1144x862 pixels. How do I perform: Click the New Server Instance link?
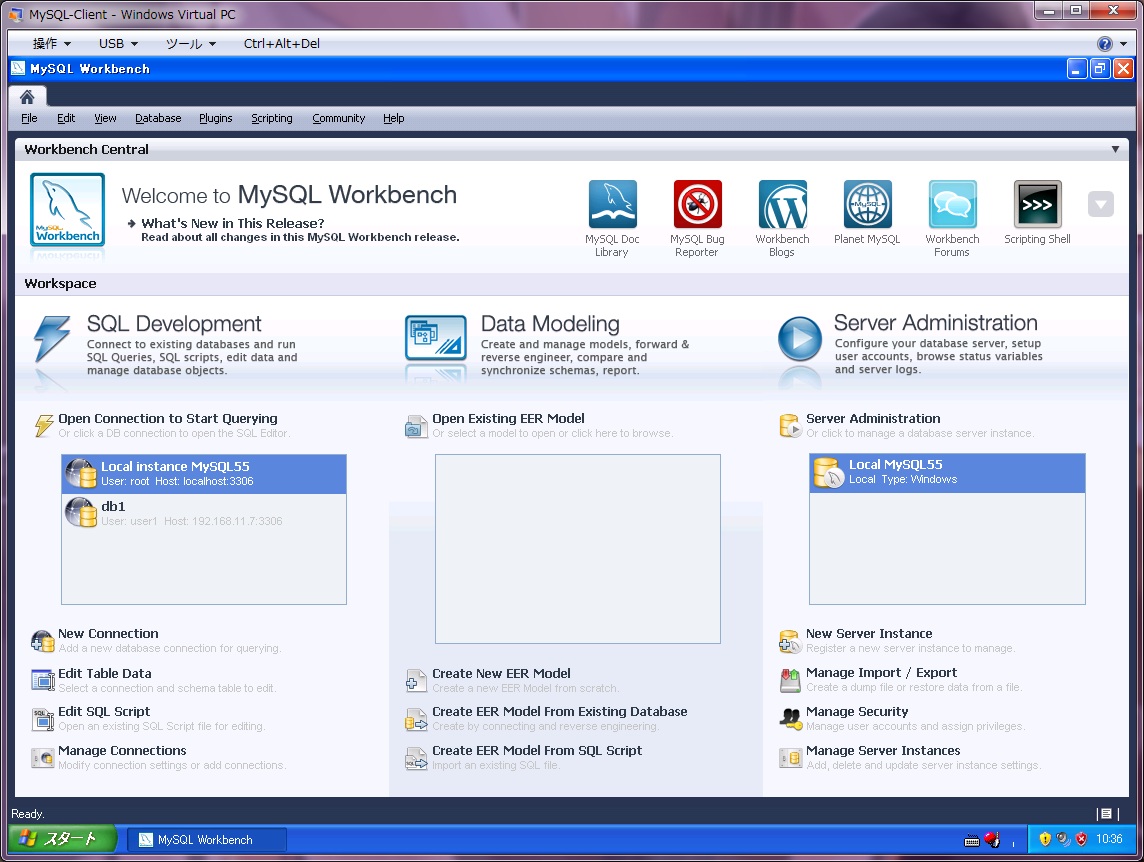click(869, 634)
